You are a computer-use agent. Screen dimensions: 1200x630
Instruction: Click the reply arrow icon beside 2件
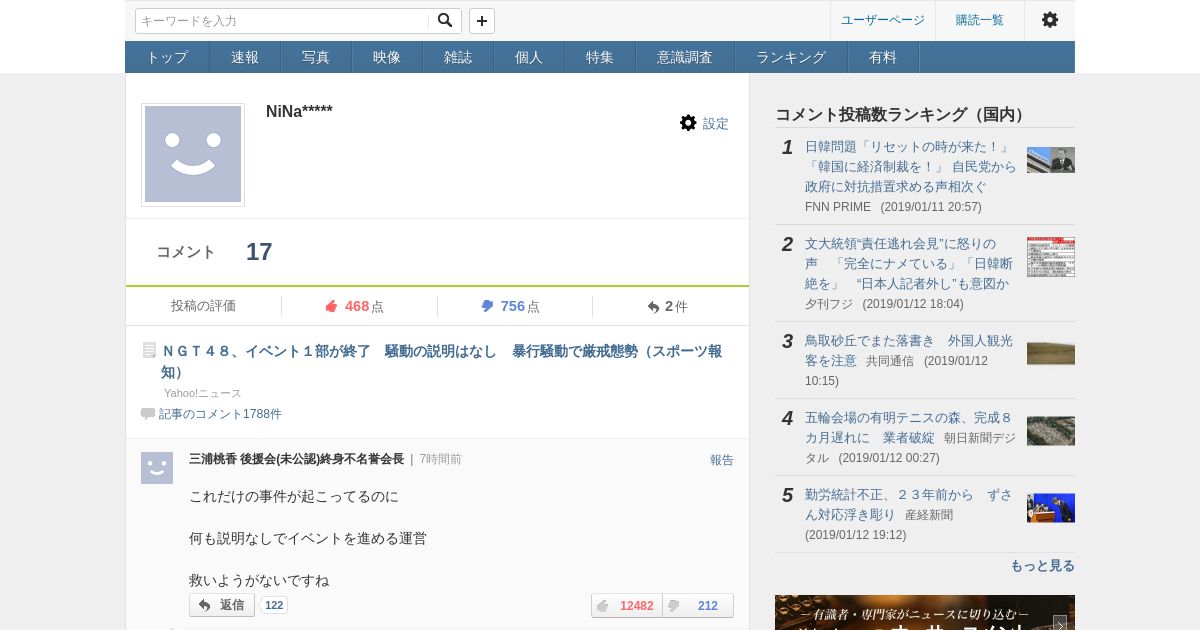click(x=653, y=307)
